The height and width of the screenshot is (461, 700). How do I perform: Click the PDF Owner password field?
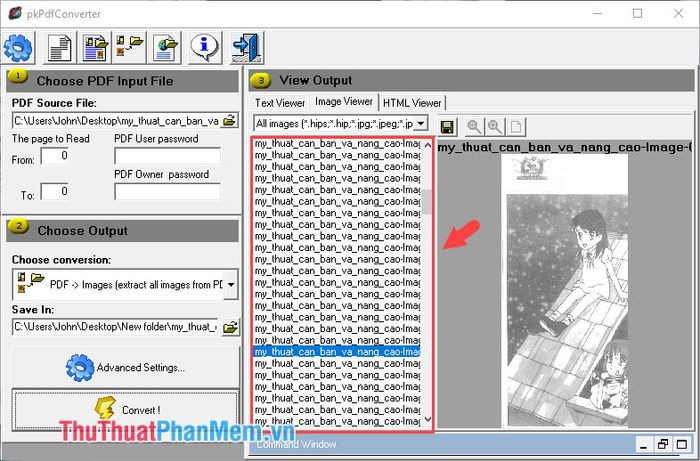[167, 191]
